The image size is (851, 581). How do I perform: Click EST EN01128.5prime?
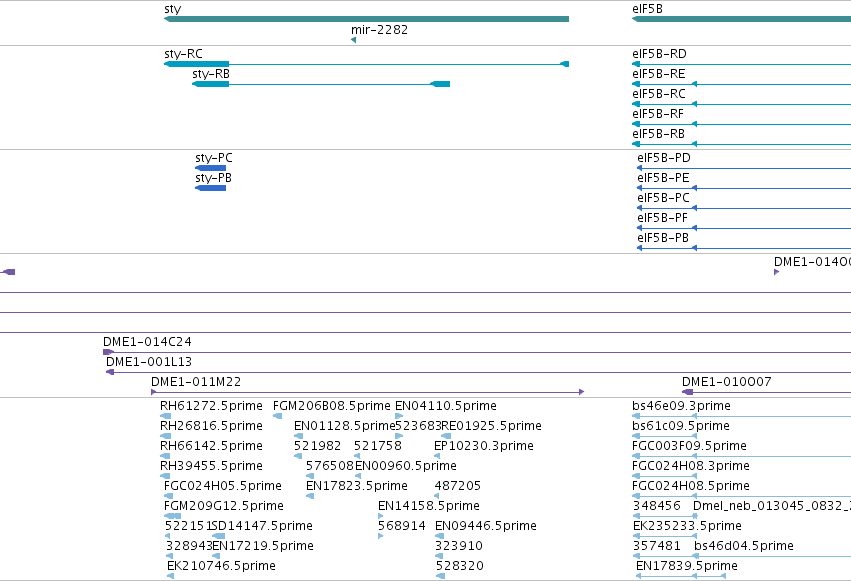pyautogui.click(x=345, y=426)
